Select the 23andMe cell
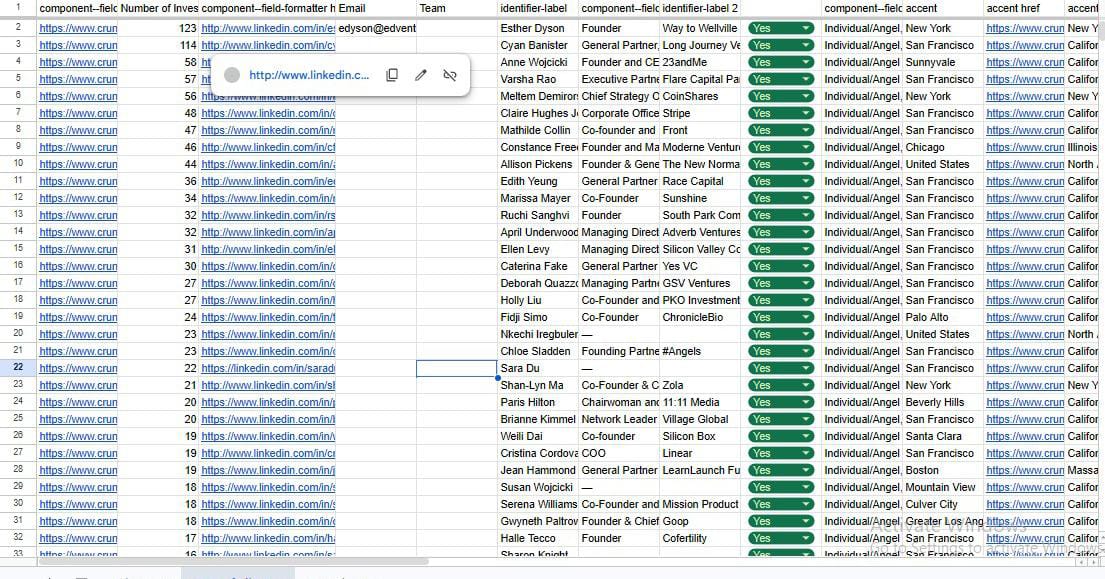 click(x=700, y=62)
